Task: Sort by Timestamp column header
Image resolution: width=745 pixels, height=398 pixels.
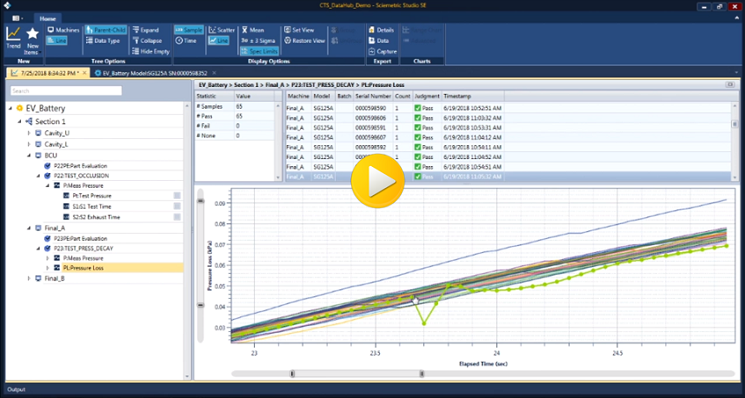Action: pyautogui.click(x=473, y=96)
